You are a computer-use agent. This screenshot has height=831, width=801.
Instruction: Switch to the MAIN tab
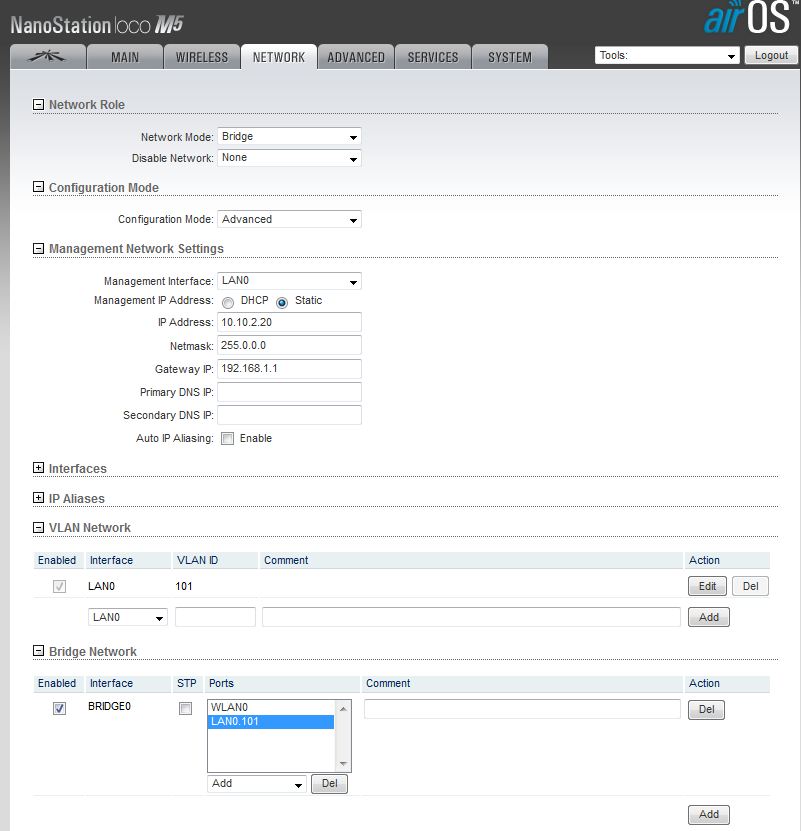tap(125, 57)
